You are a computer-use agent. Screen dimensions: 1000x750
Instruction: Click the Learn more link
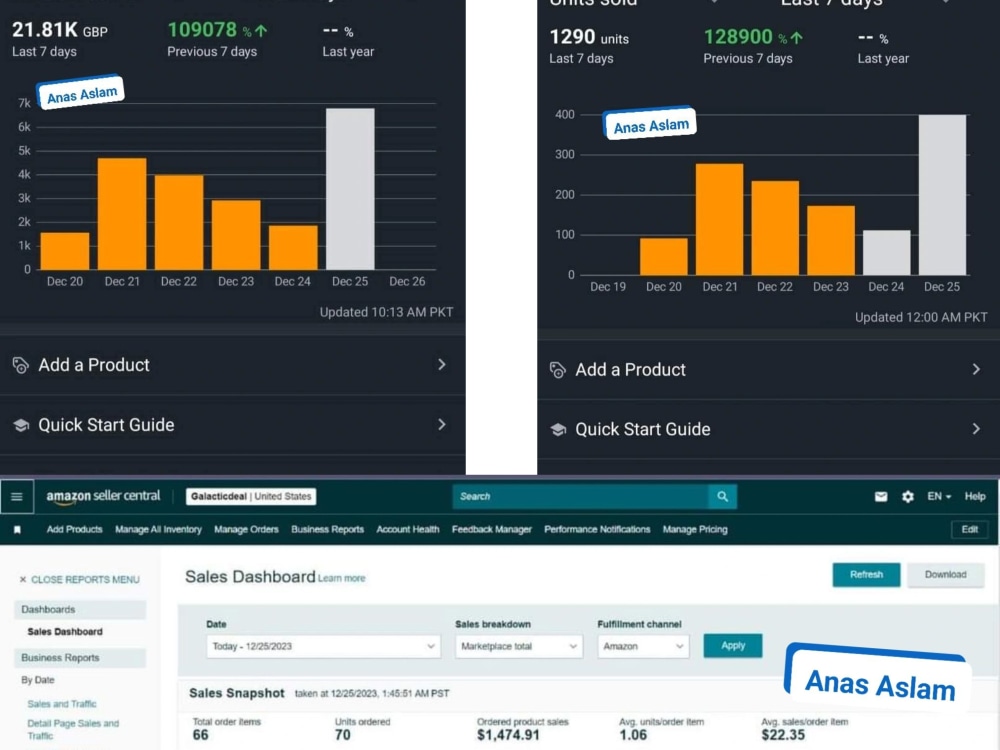342,578
